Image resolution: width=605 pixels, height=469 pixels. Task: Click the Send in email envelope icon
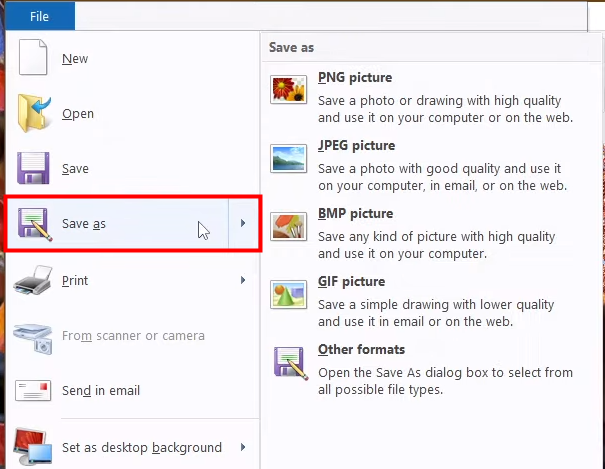(33, 390)
